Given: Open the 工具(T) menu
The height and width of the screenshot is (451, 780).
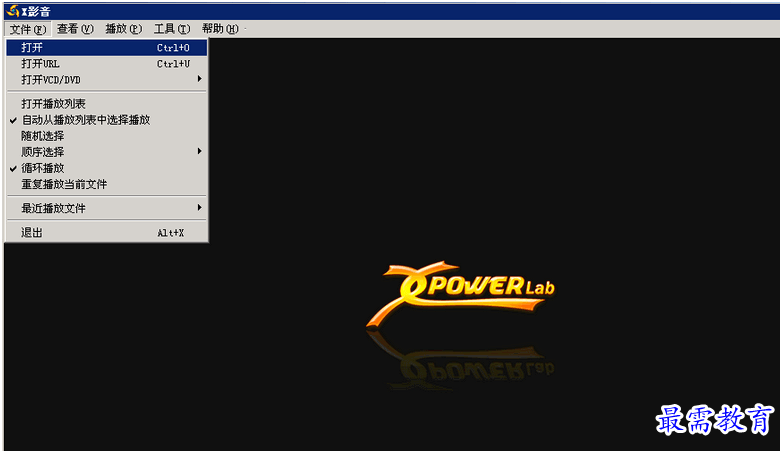Looking at the screenshot, I should pyautogui.click(x=172, y=29).
